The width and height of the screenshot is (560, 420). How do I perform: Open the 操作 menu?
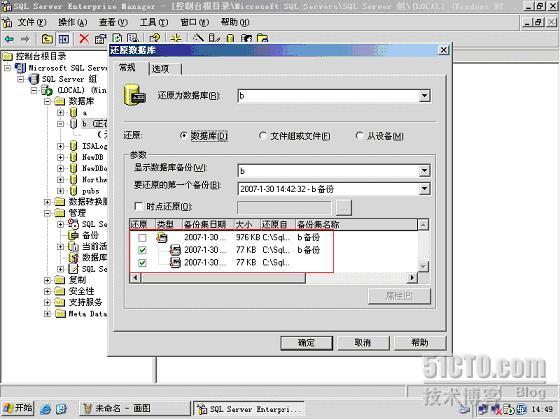pyautogui.click(x=73, y=22)
